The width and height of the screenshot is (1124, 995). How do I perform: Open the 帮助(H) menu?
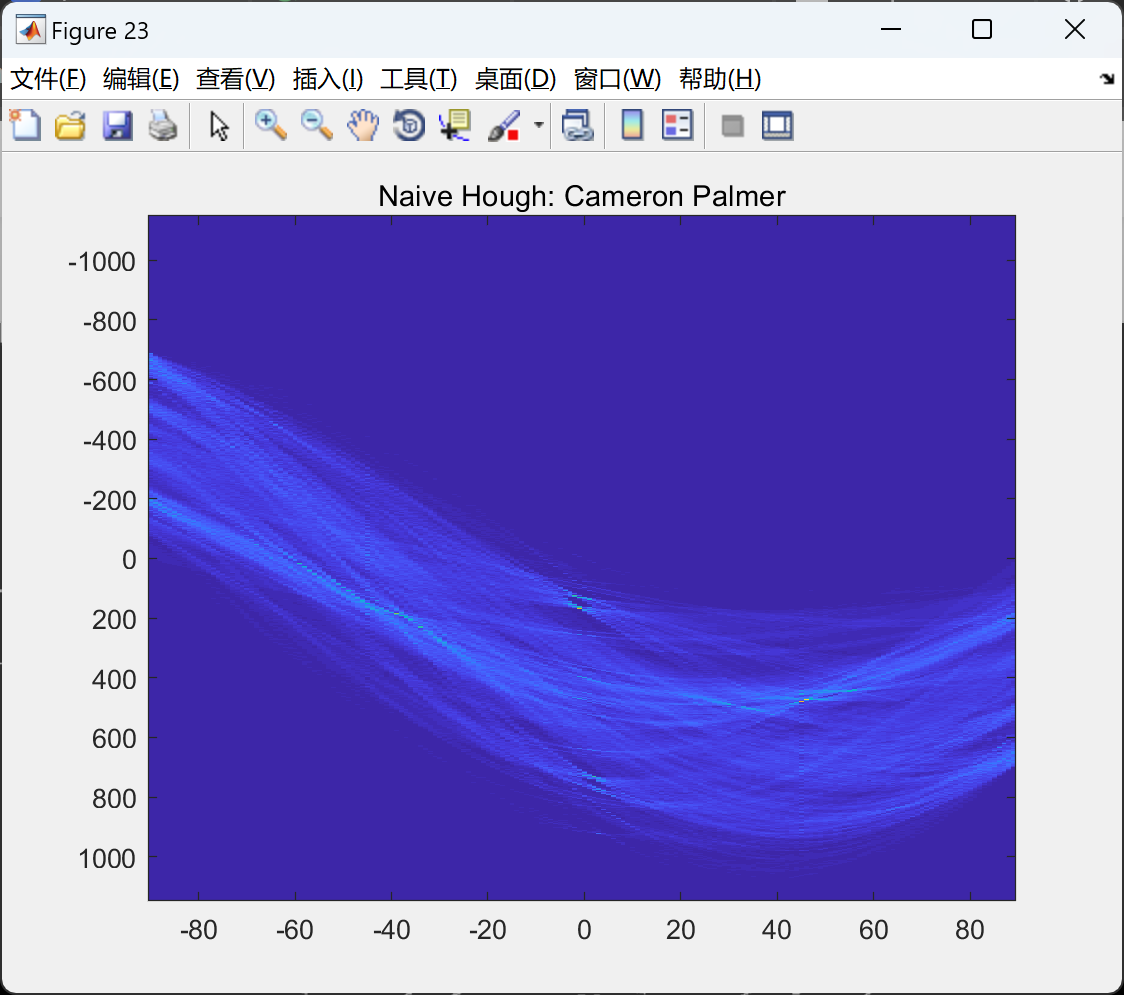click(x=720, y=79)
